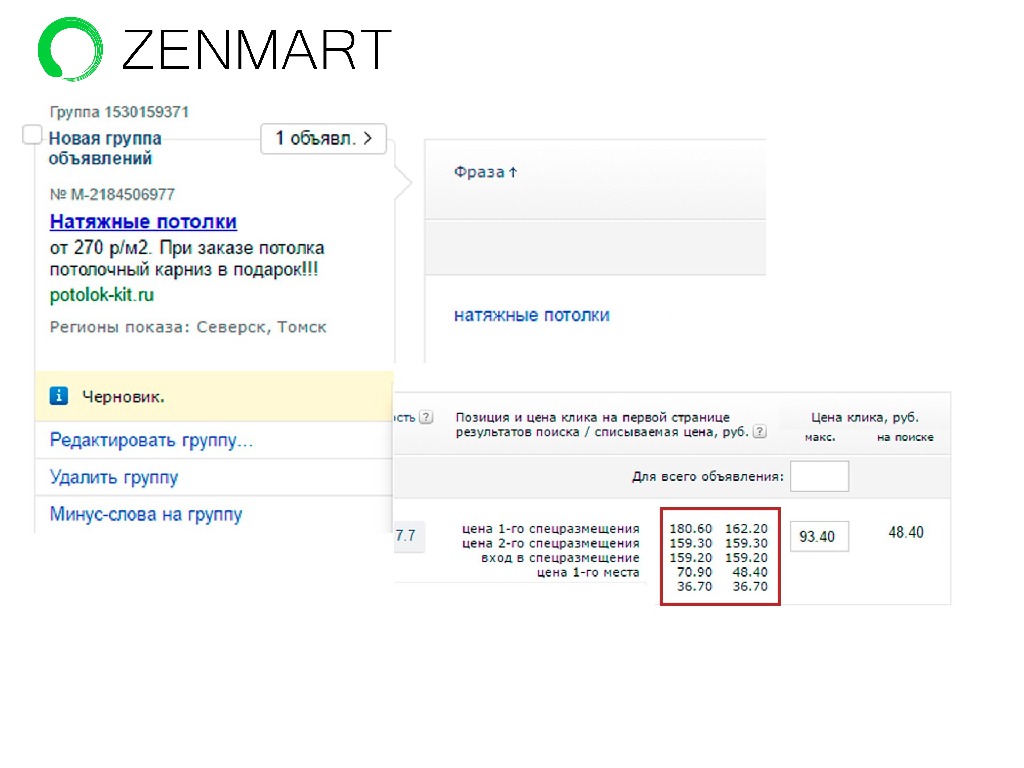Sort the table by the Фраза column

click(x=485, y=172)
